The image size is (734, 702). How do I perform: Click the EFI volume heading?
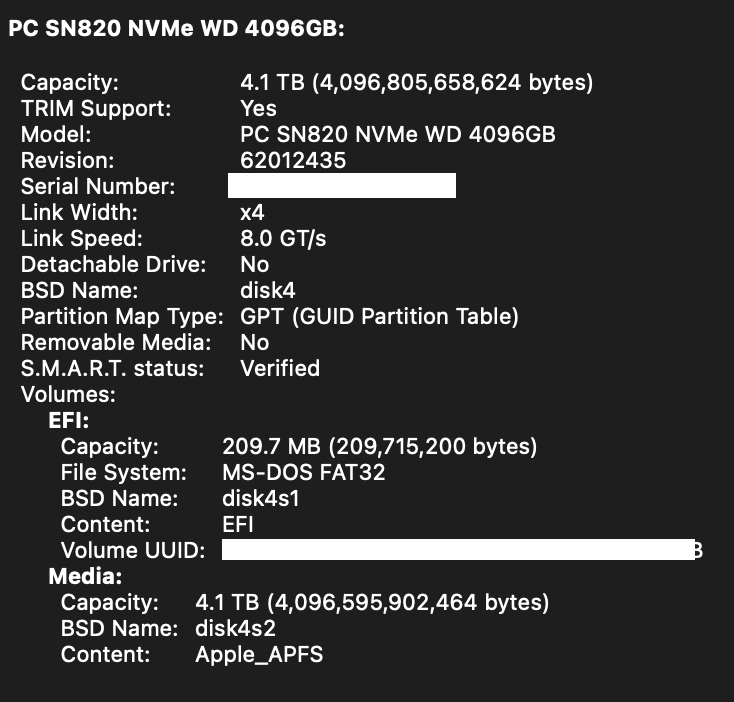pos(69,421)
